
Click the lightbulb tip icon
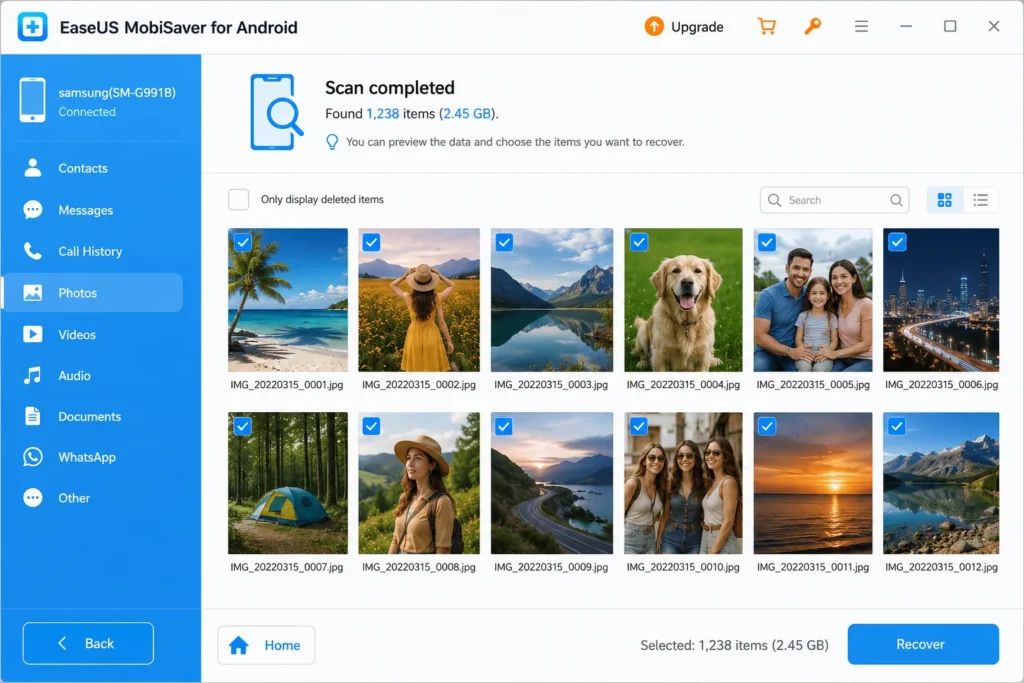(x=332, y=142)
